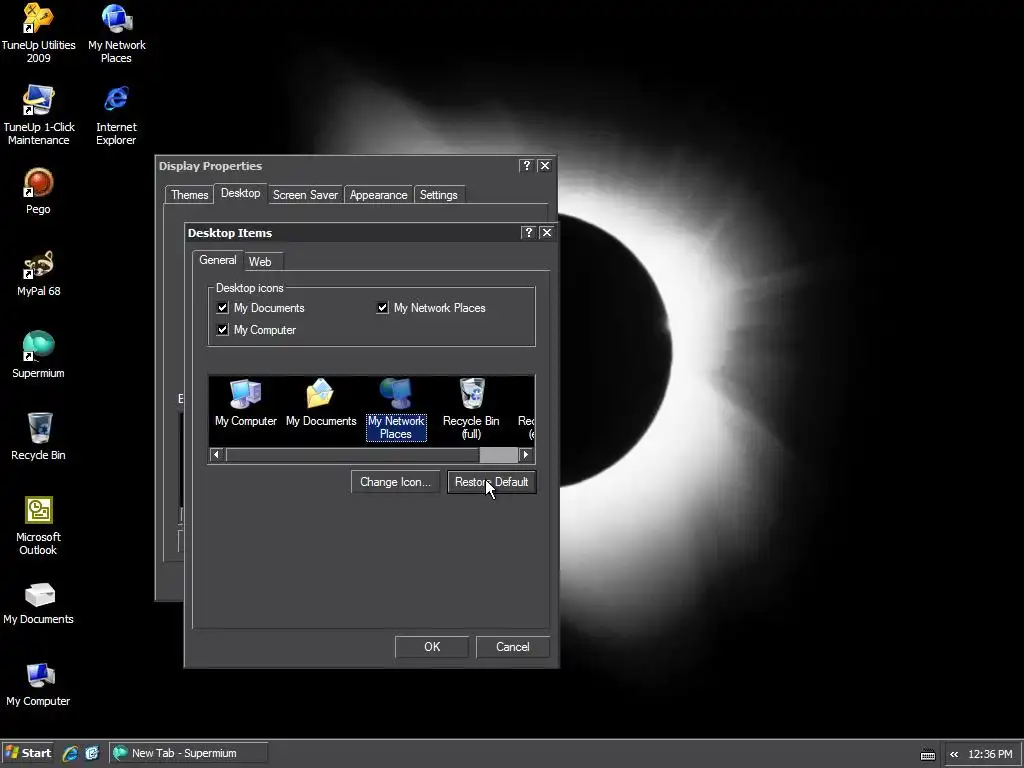
Task: Launch Internet Explorer from Quick Launch bar
Action: coord(70,753)
